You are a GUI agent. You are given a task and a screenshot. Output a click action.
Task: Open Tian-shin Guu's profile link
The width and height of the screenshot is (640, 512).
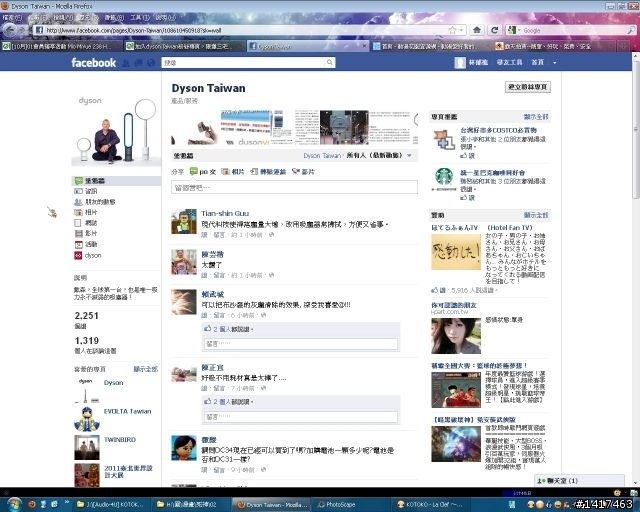(x=225, y=214)
